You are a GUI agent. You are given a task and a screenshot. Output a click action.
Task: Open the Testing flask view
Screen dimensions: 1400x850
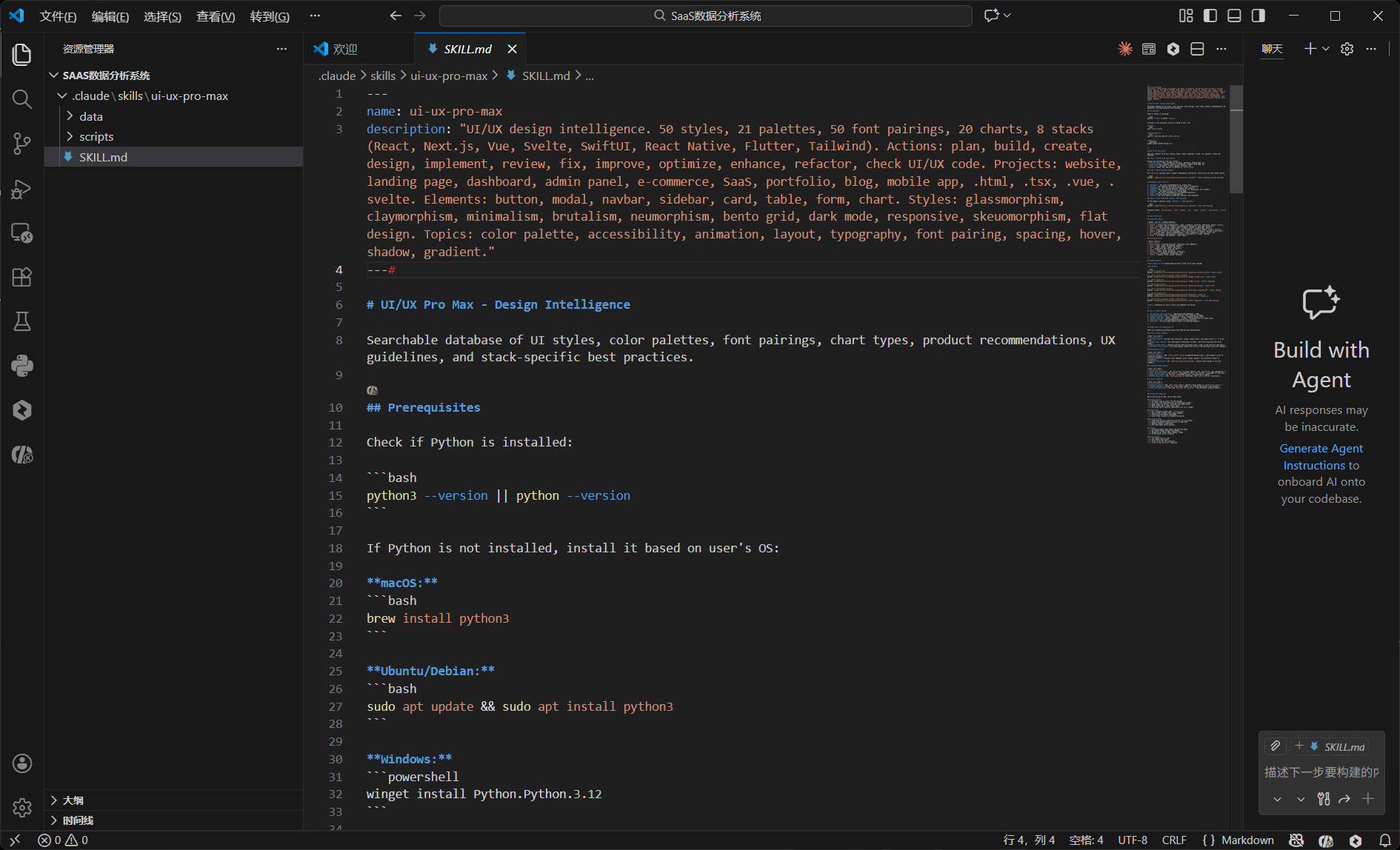[x=22, y=321]
